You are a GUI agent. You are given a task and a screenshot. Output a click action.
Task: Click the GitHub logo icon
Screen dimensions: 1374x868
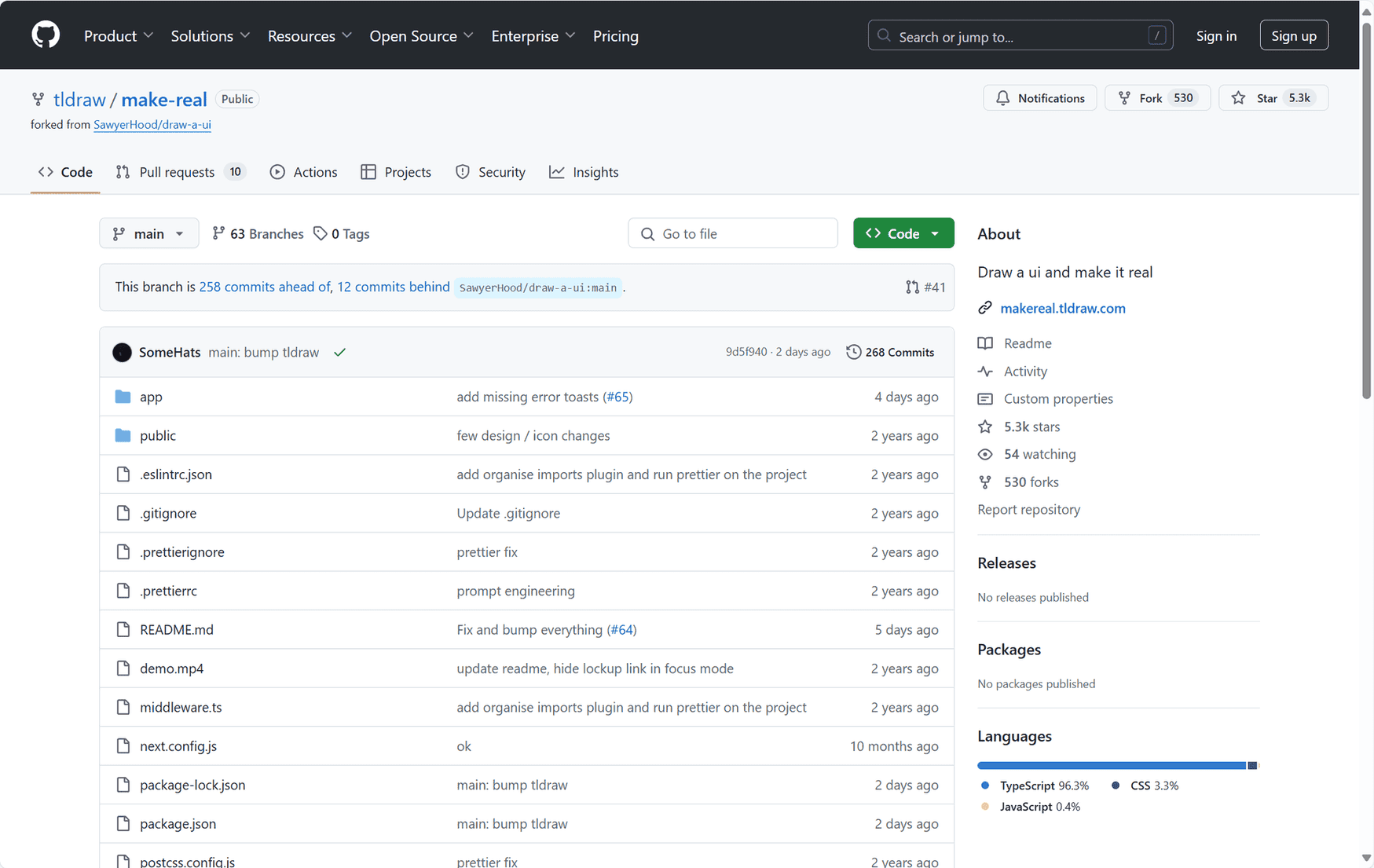coord(46,35)
